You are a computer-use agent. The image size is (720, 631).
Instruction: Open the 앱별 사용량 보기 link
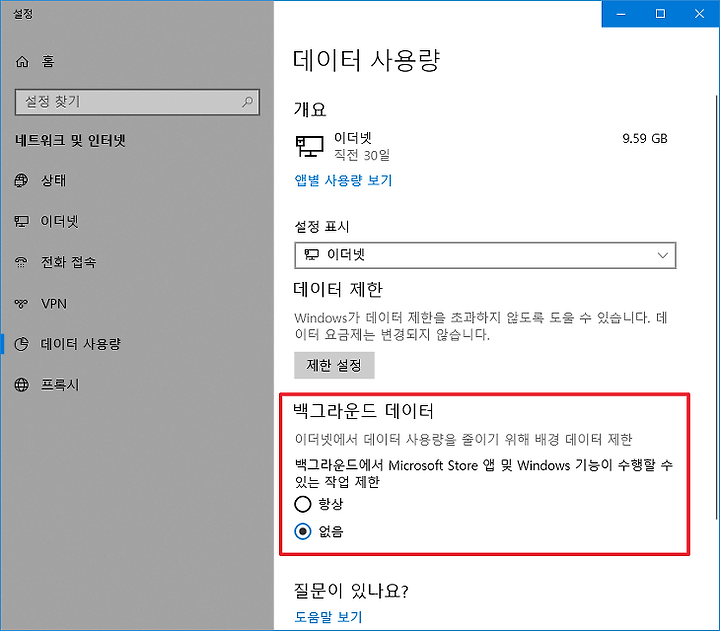(343, 180)
